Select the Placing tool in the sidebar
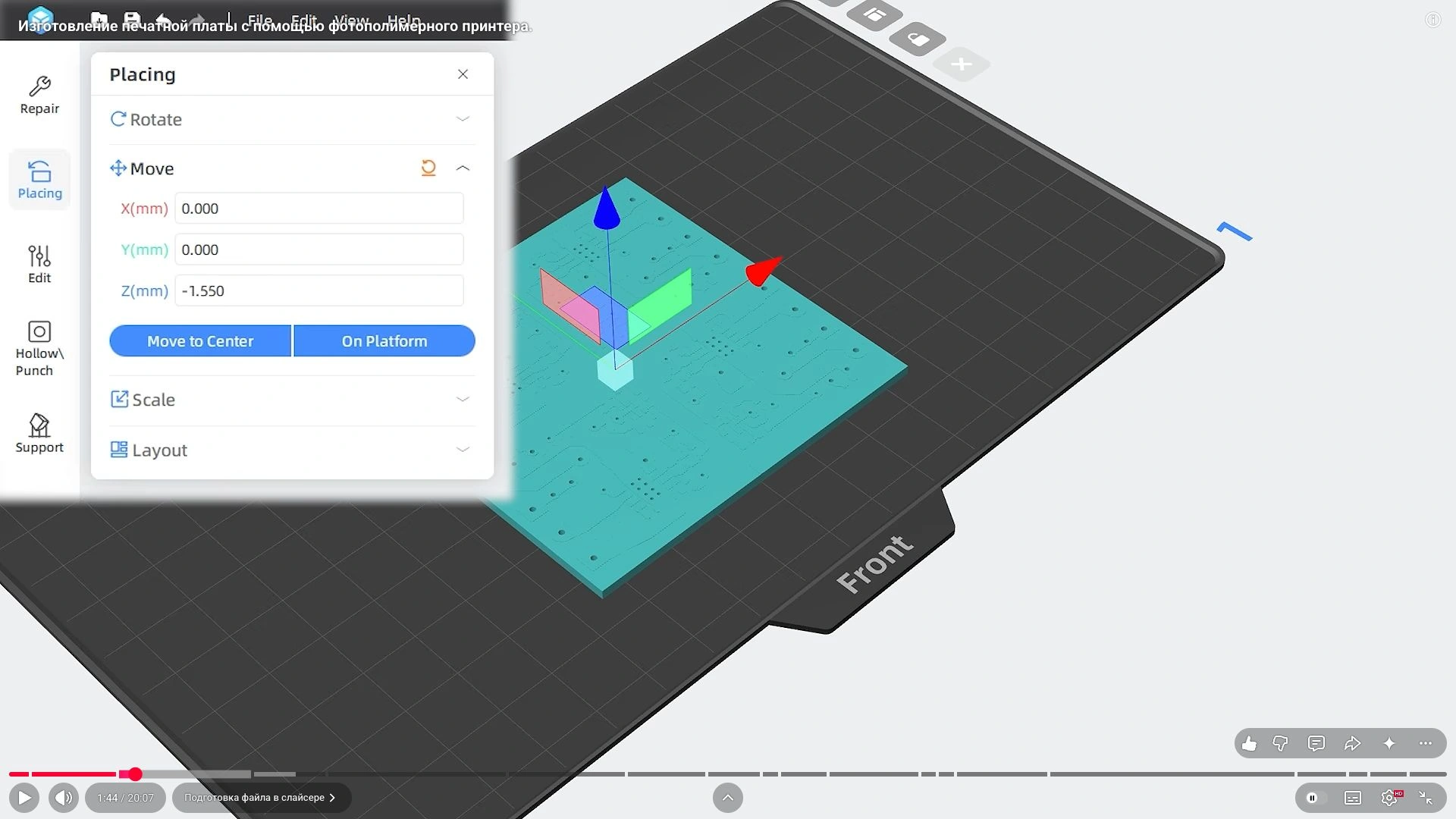The height and width of the screenshot is (819, 1456). tap(39, 180)
